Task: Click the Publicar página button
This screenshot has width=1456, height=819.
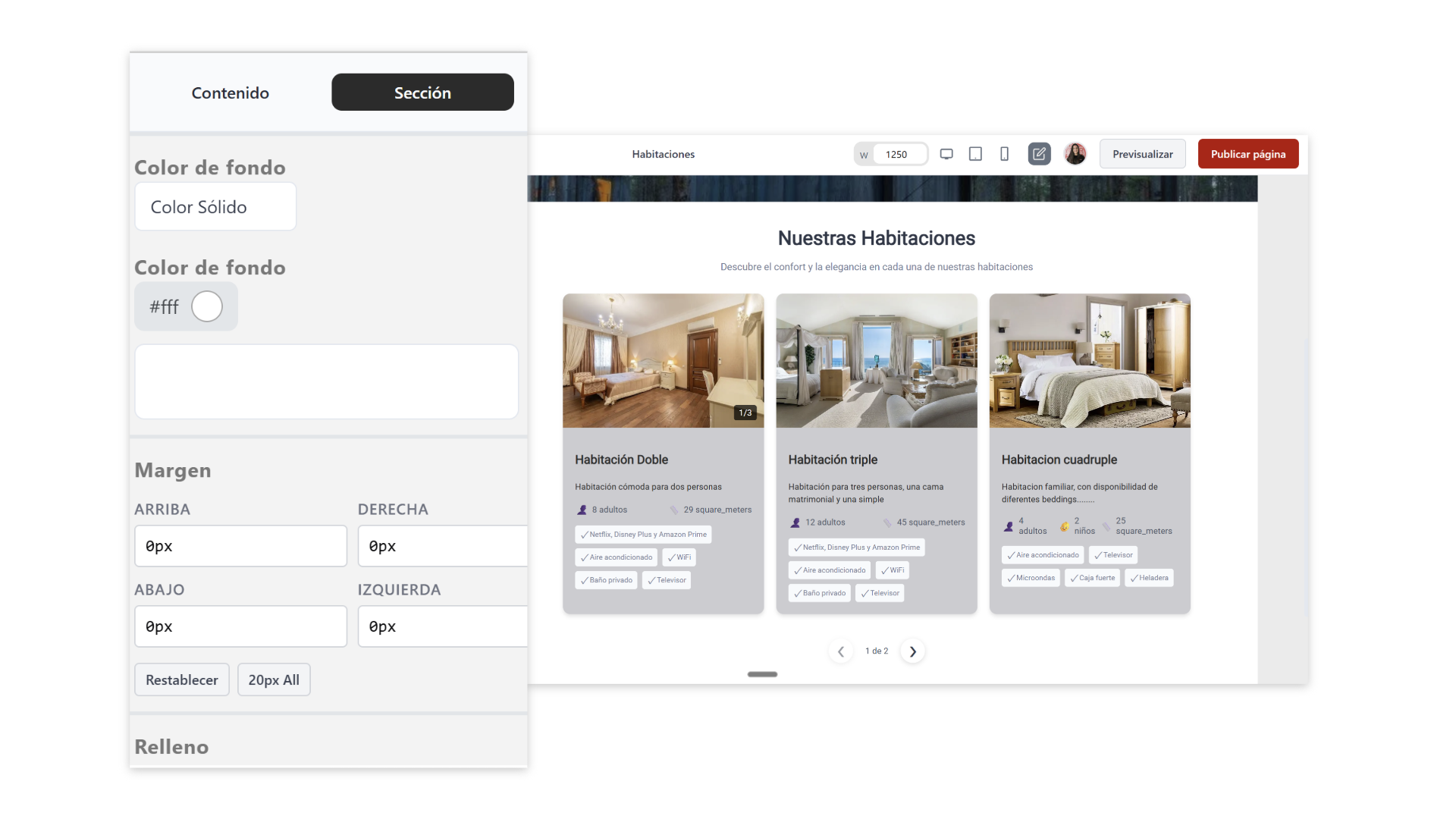Action: tap(1247, 154)
